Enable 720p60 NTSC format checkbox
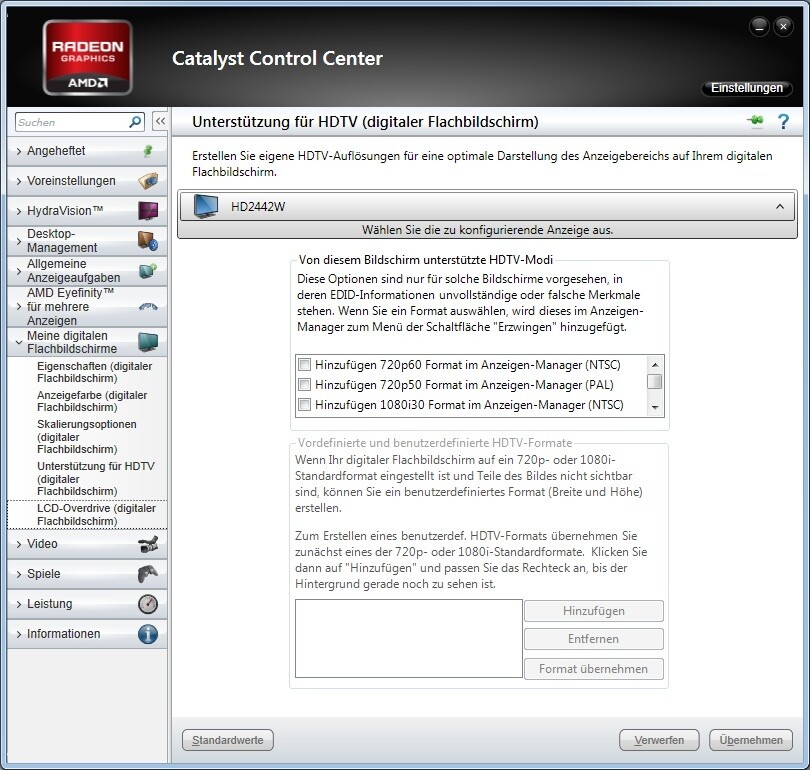The height and width of the screenshot is (770, 810). pos(305,365)
